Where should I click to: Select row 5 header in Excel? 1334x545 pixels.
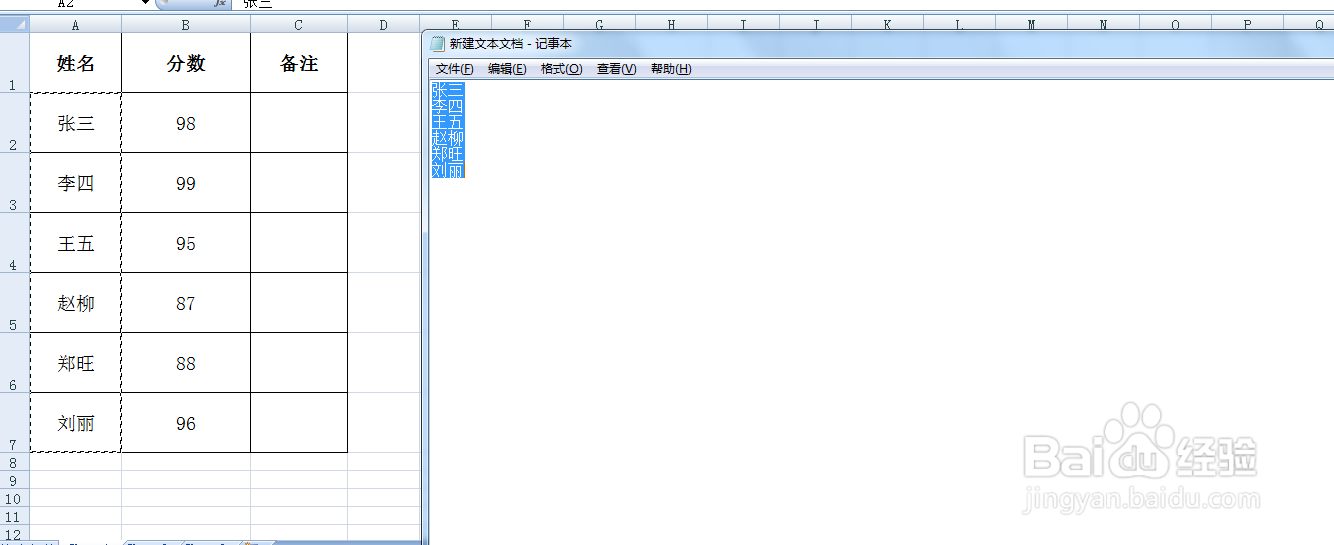15,303
